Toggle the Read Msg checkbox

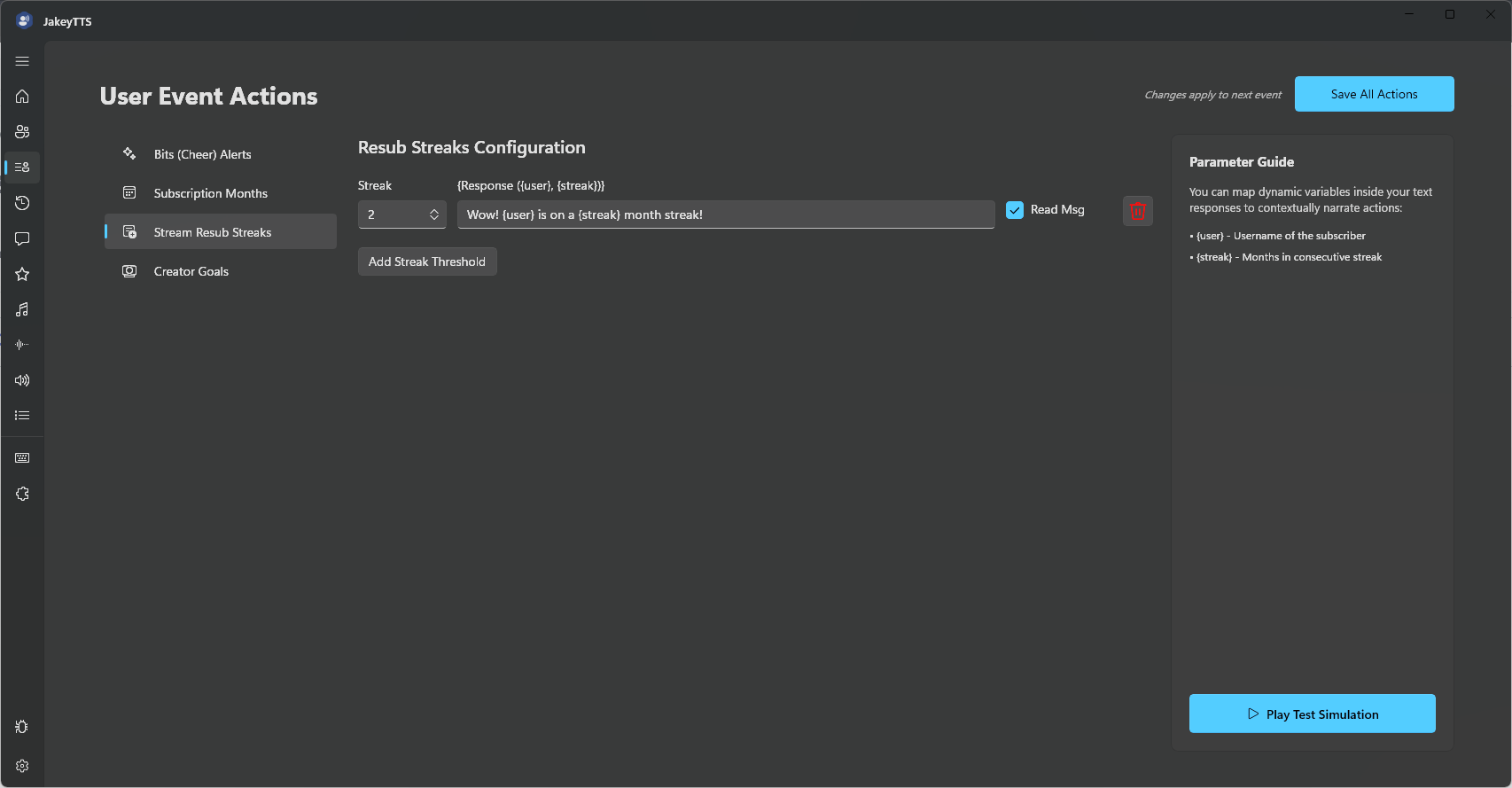click(x=1015, y=210)
